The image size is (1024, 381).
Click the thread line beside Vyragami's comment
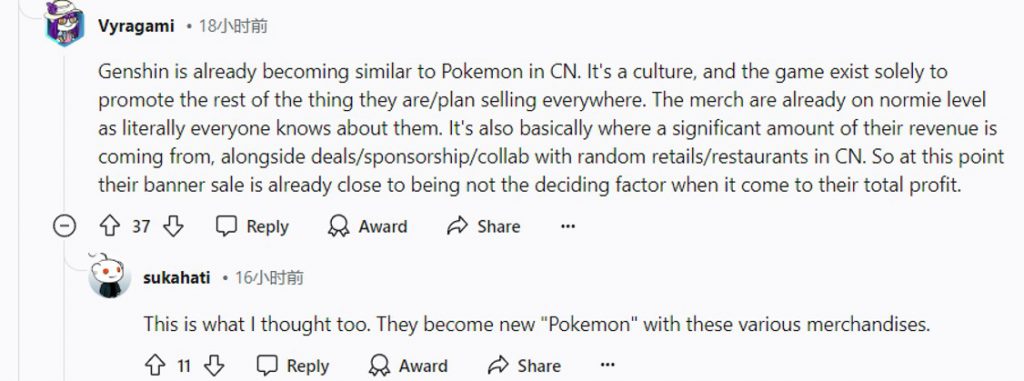point(65,131)
